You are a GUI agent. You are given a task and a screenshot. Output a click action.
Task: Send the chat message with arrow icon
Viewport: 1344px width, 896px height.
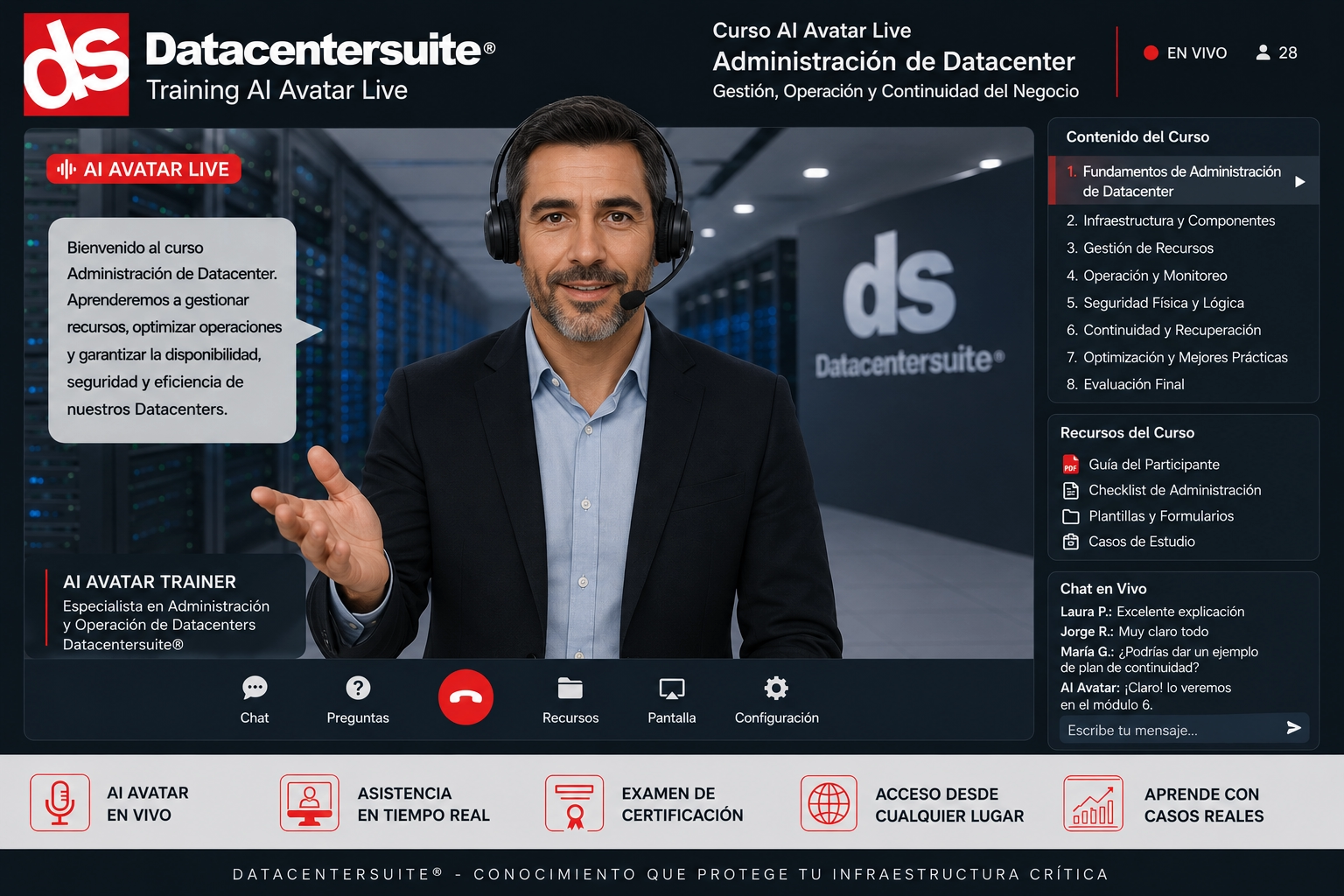[x=1294, y=728]
